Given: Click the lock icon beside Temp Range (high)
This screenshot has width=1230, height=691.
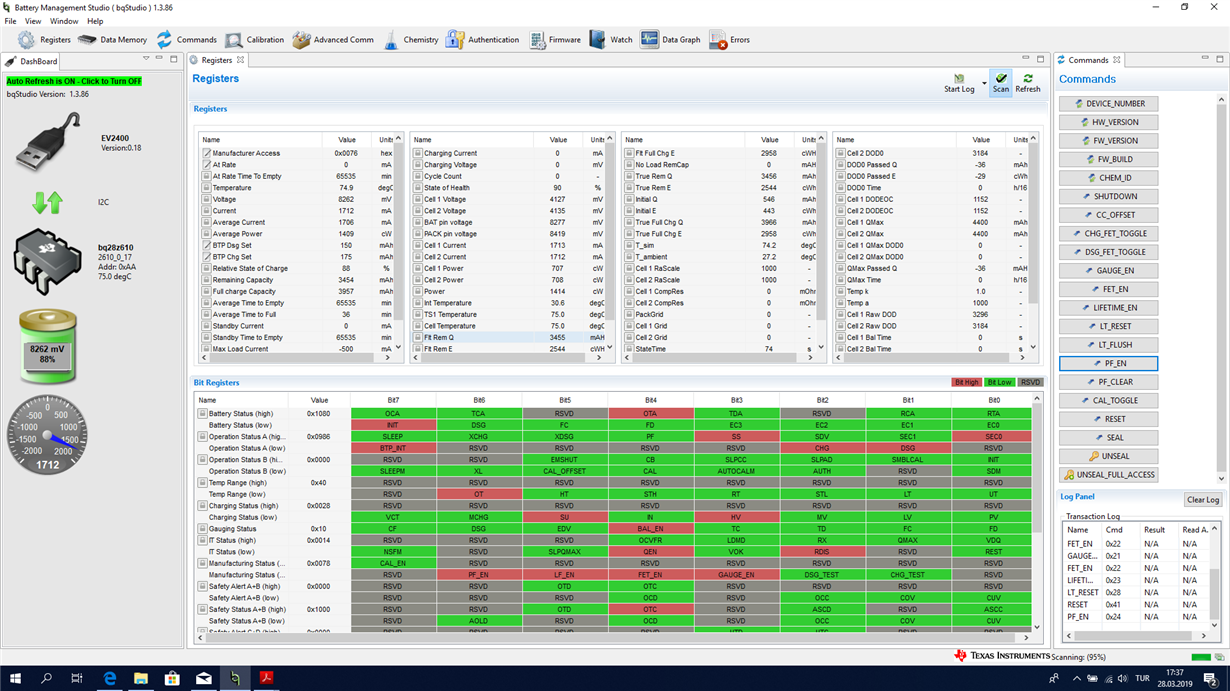Looking at the screenshot, I should [x=202, y=483].
